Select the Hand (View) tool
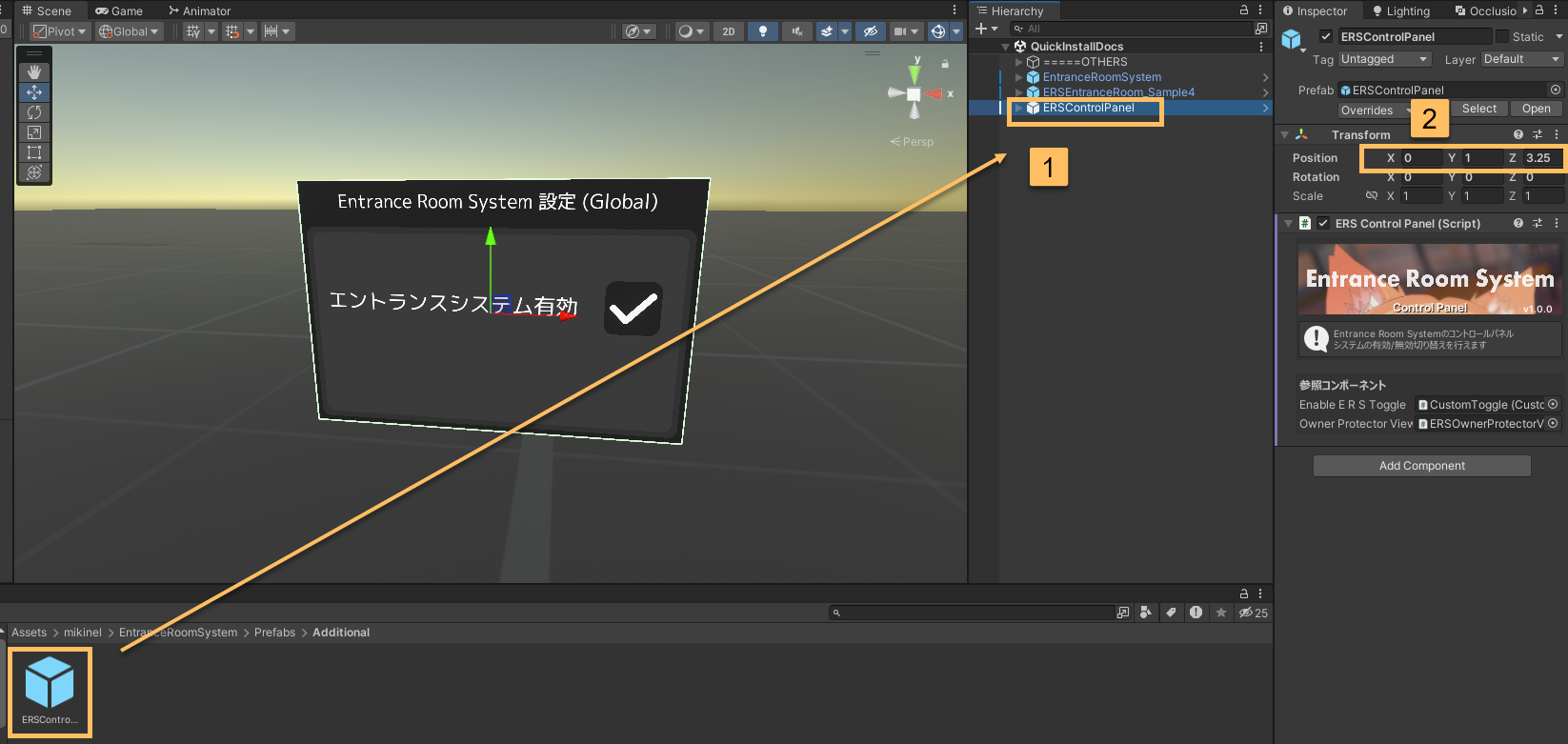The image size is (1568, 744). [34, 72]
